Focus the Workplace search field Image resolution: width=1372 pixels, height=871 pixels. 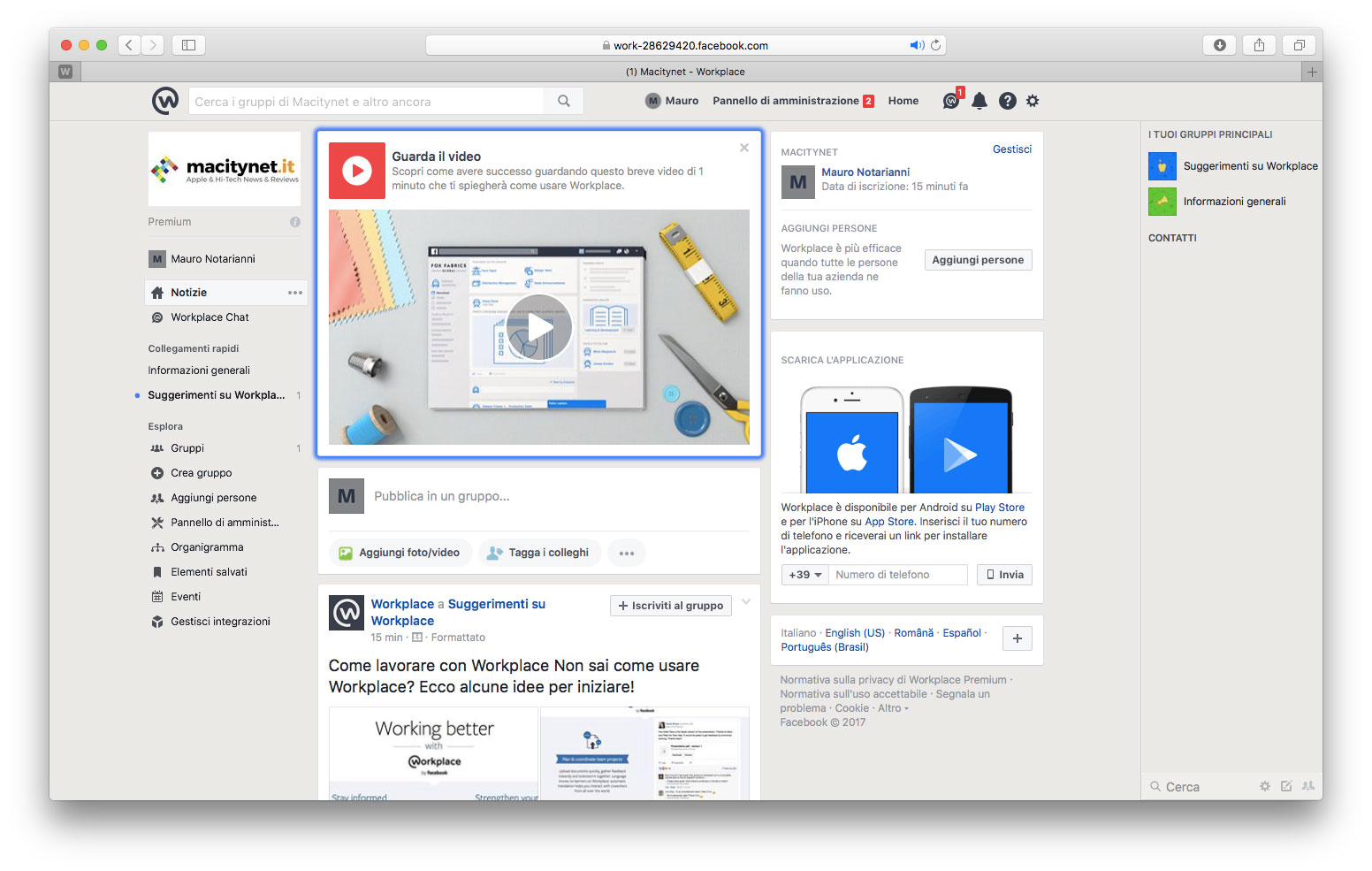point(366,102)
